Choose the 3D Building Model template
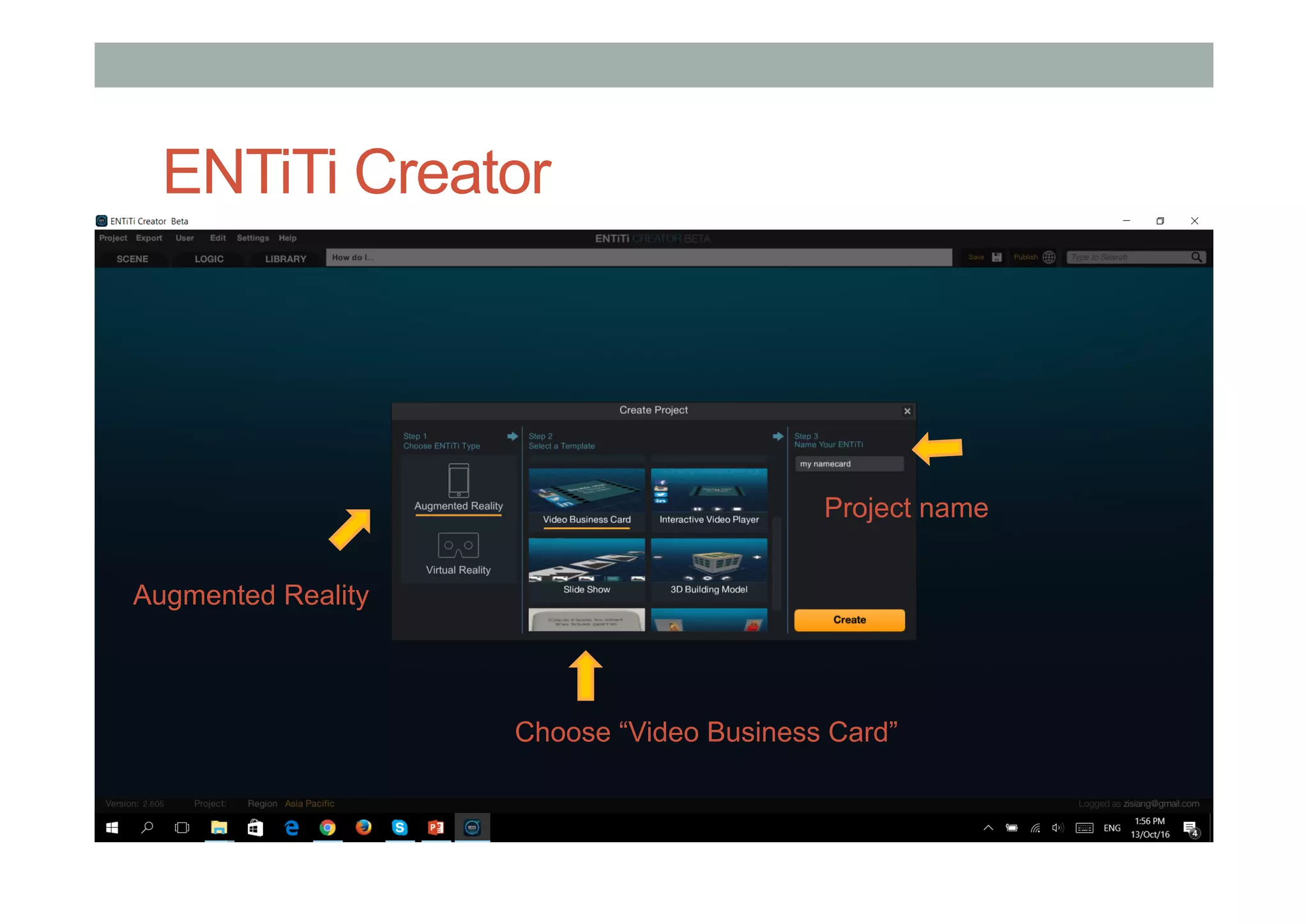 point(709,568)
